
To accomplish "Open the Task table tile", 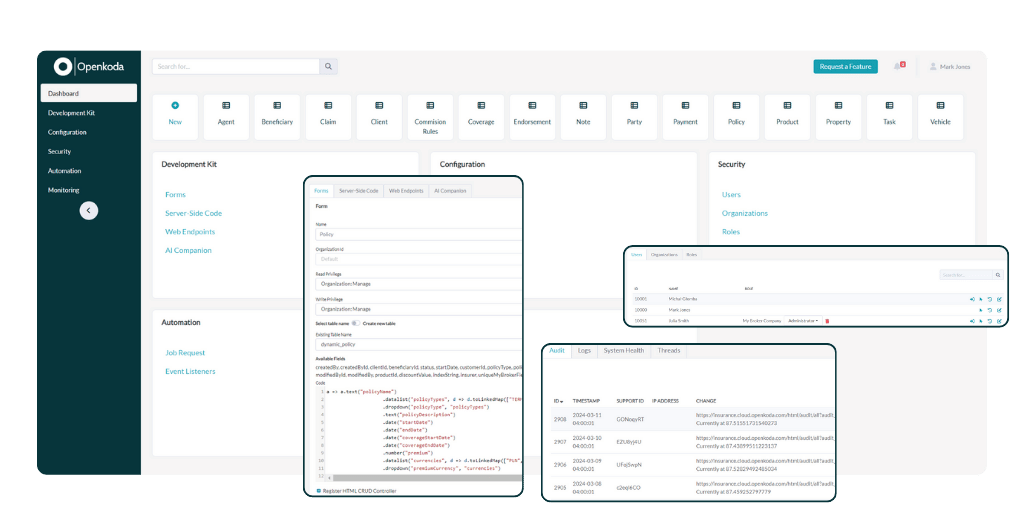I will pyautogui.click(x=889, y=117).
